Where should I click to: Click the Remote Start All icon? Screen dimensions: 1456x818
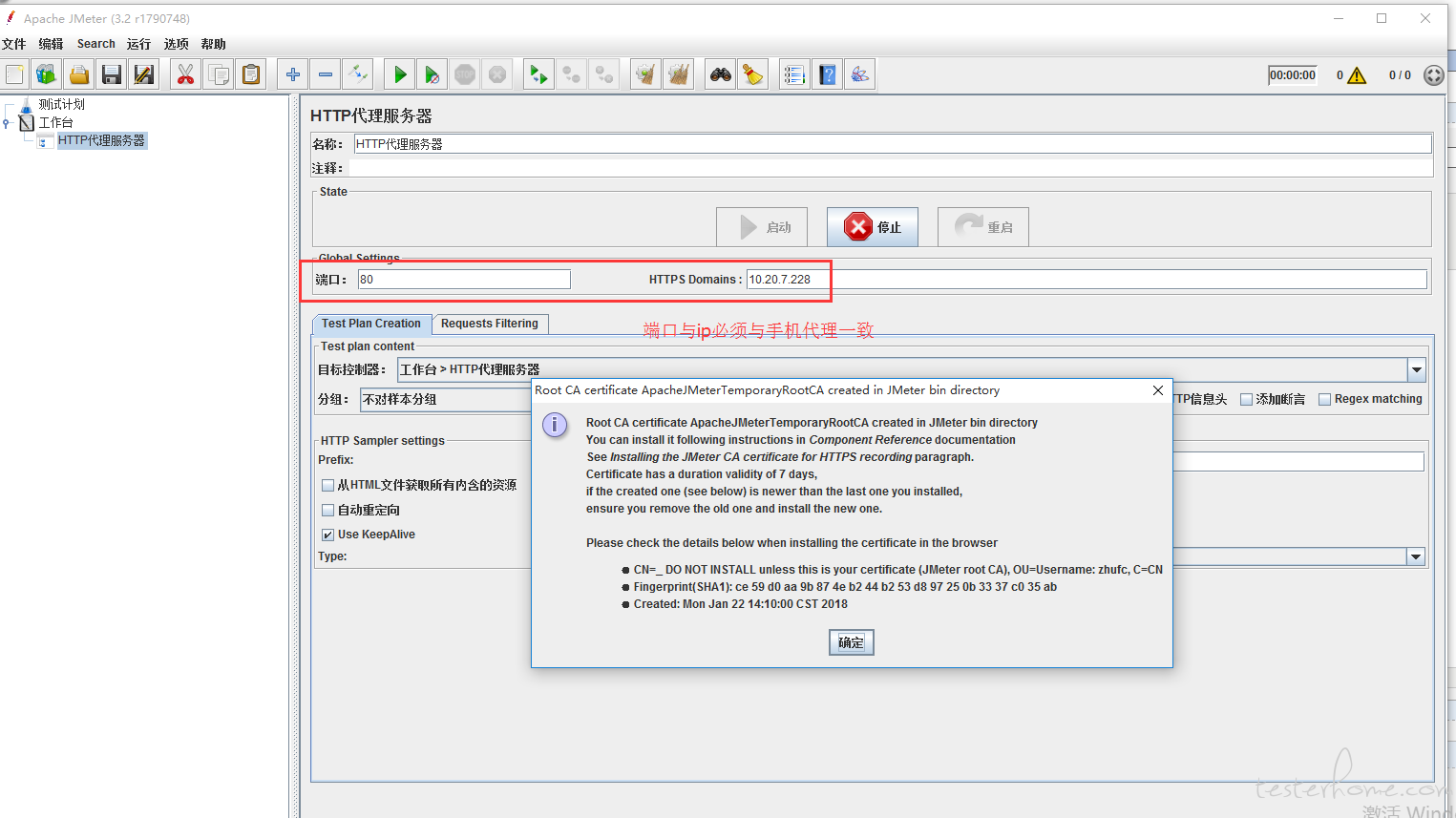(x=539, y=74)
